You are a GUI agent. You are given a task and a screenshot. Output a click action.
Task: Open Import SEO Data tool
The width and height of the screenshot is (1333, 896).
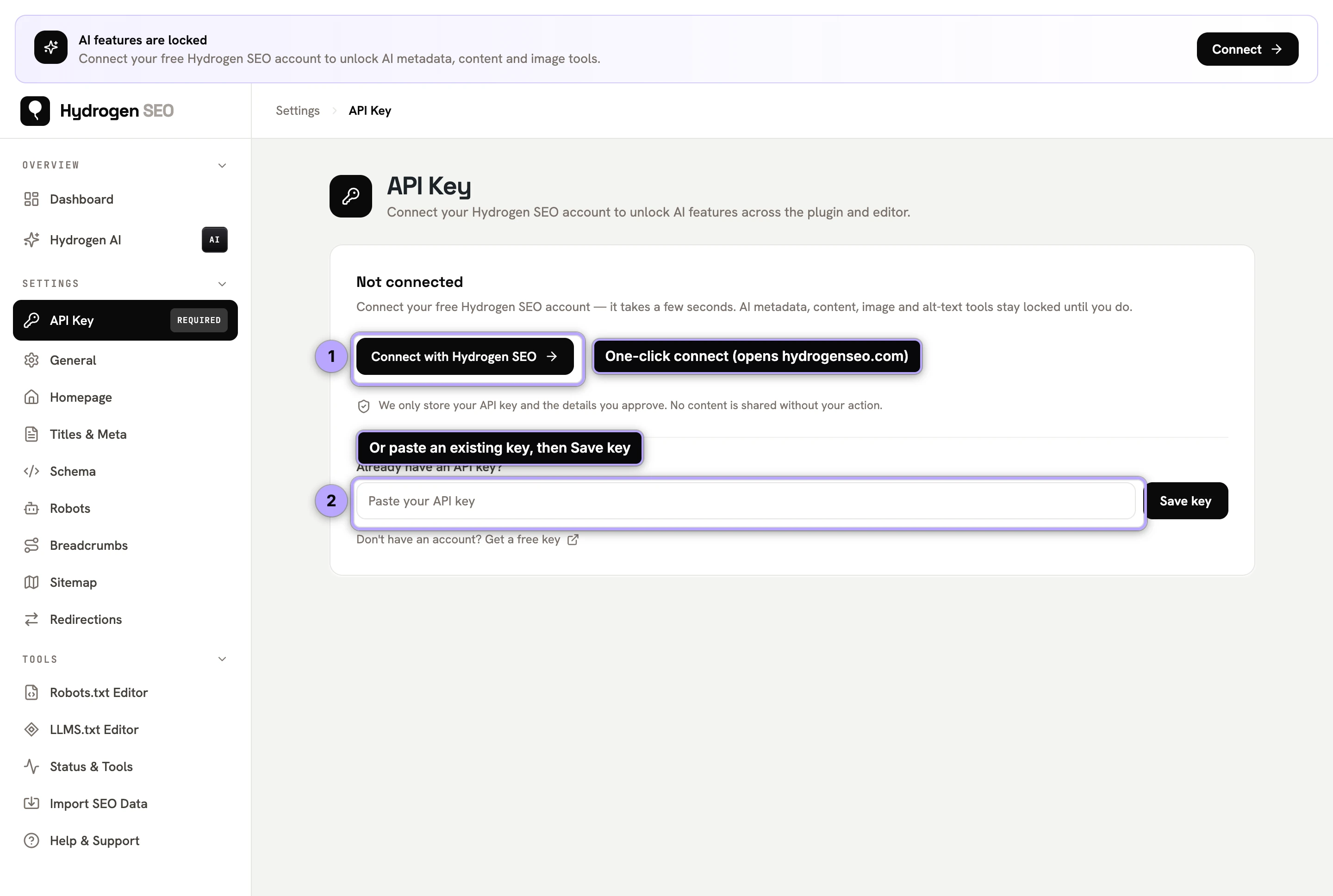tap(99, 803)
